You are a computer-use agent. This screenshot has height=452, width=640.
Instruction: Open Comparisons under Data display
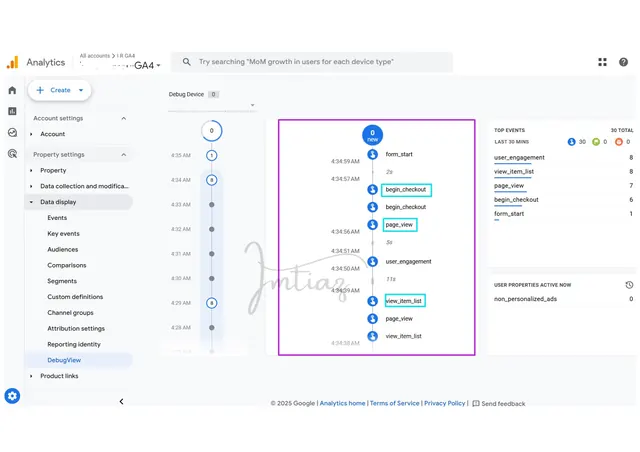coord(67,265)
